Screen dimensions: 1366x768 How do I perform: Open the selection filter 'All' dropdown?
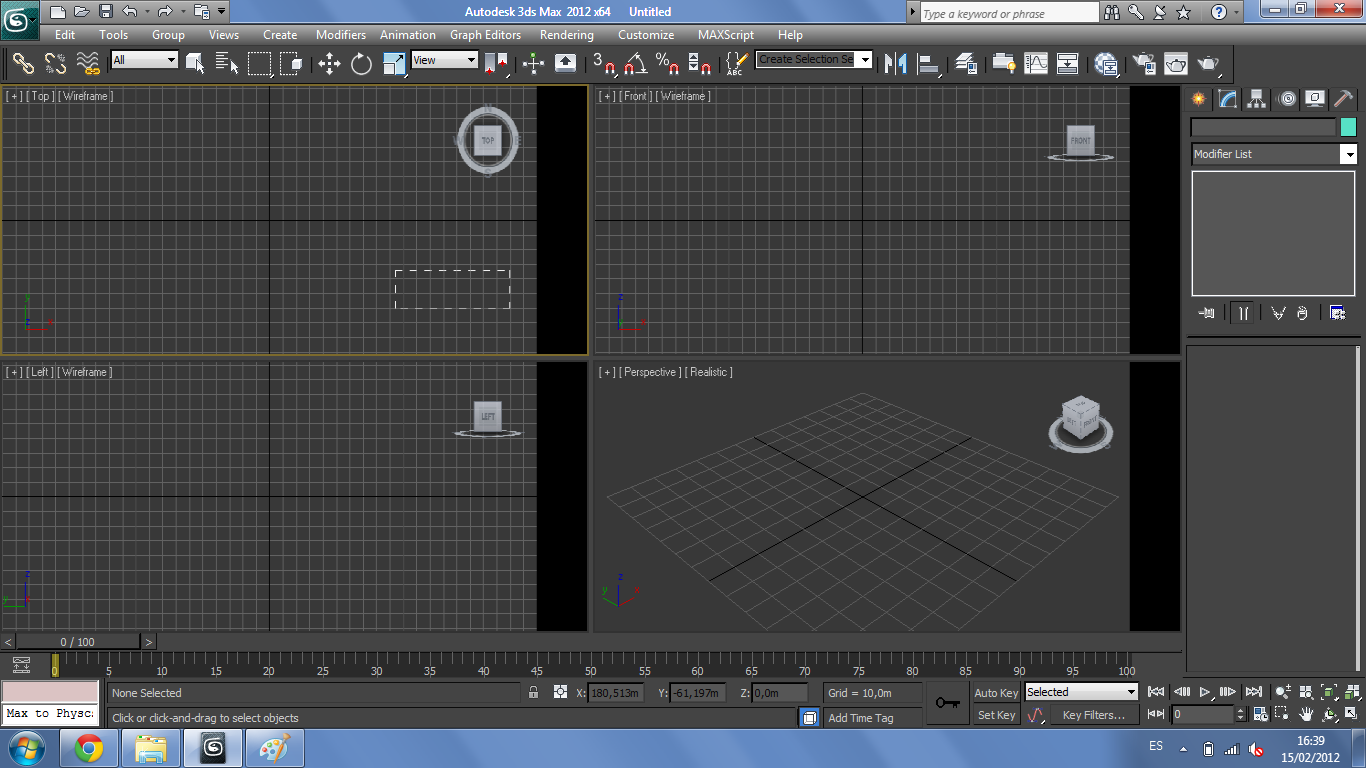(145, 60)
